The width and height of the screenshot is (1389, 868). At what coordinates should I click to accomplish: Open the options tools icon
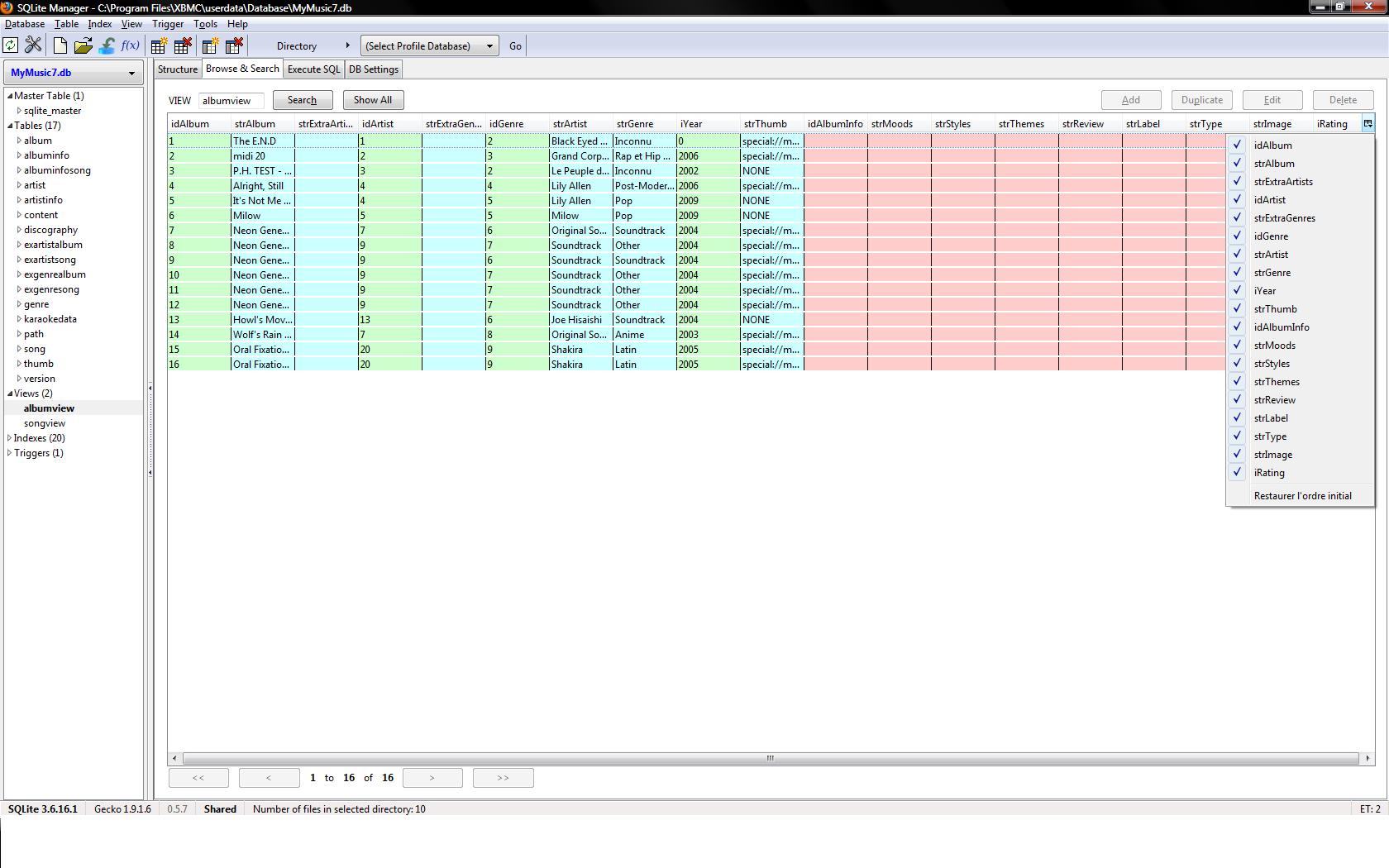[x=33, y=45]
